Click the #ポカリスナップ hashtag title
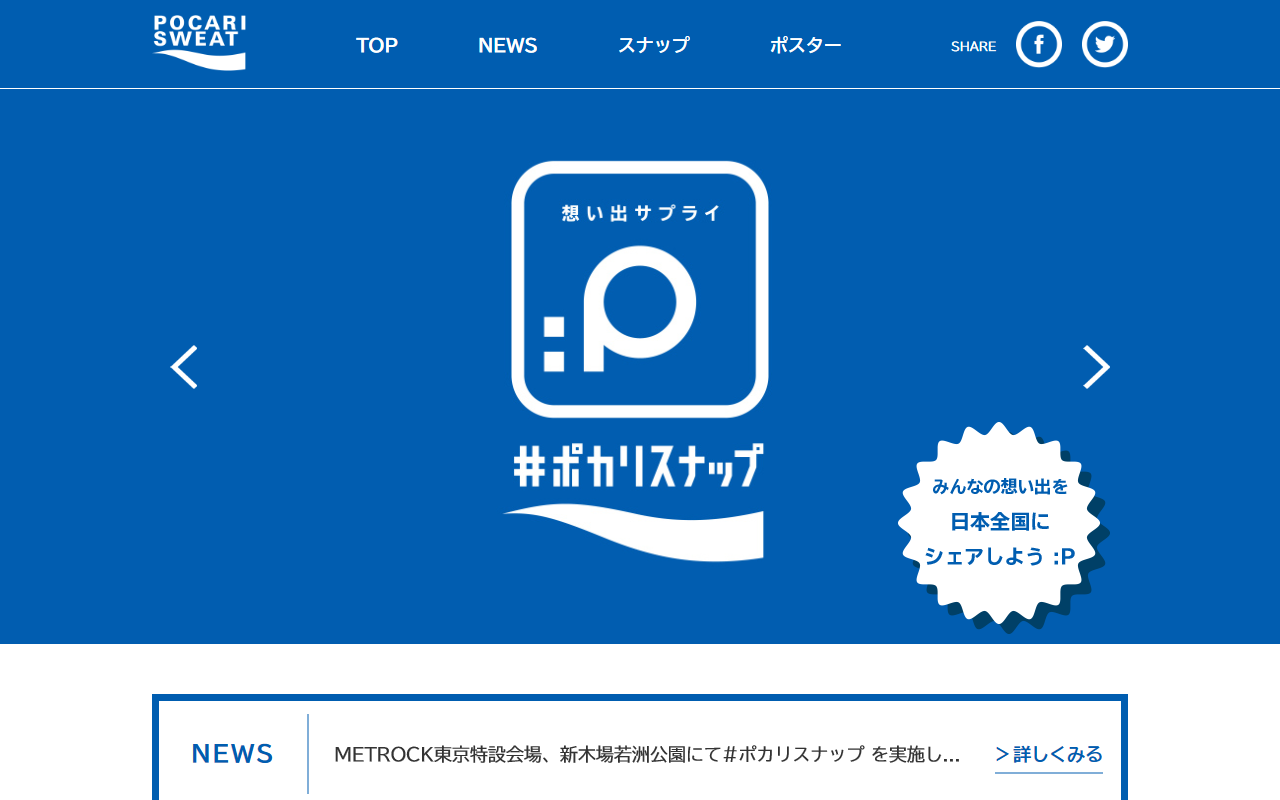The image size is (1280, 800). (640, 465)
